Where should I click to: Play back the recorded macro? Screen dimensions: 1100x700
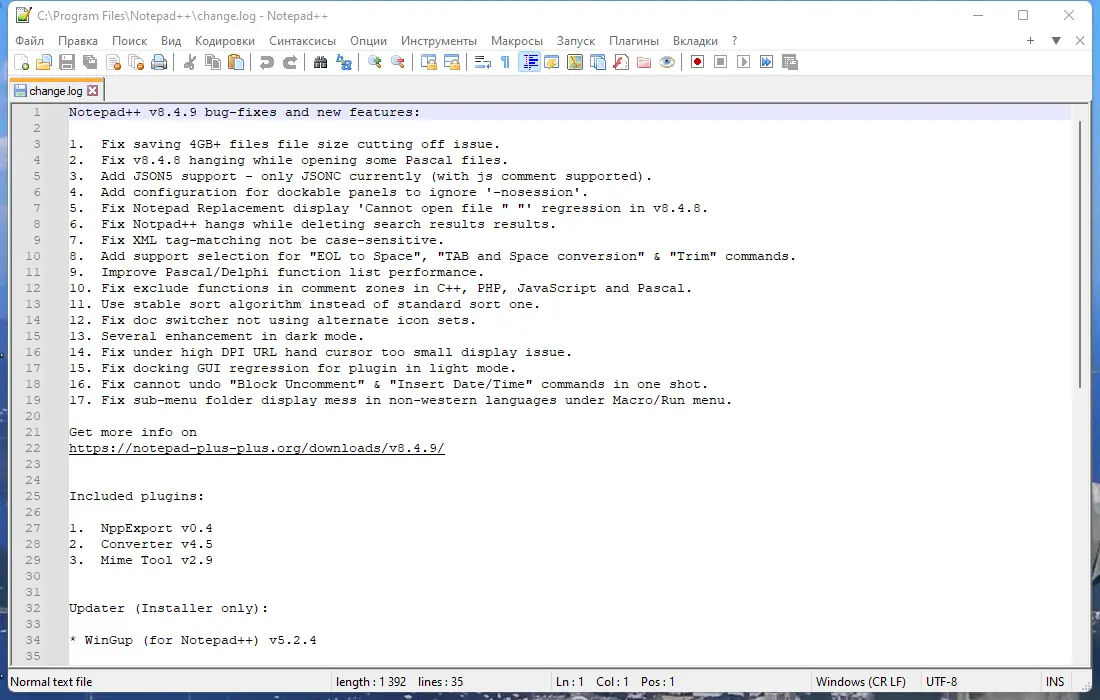[744, 62]
